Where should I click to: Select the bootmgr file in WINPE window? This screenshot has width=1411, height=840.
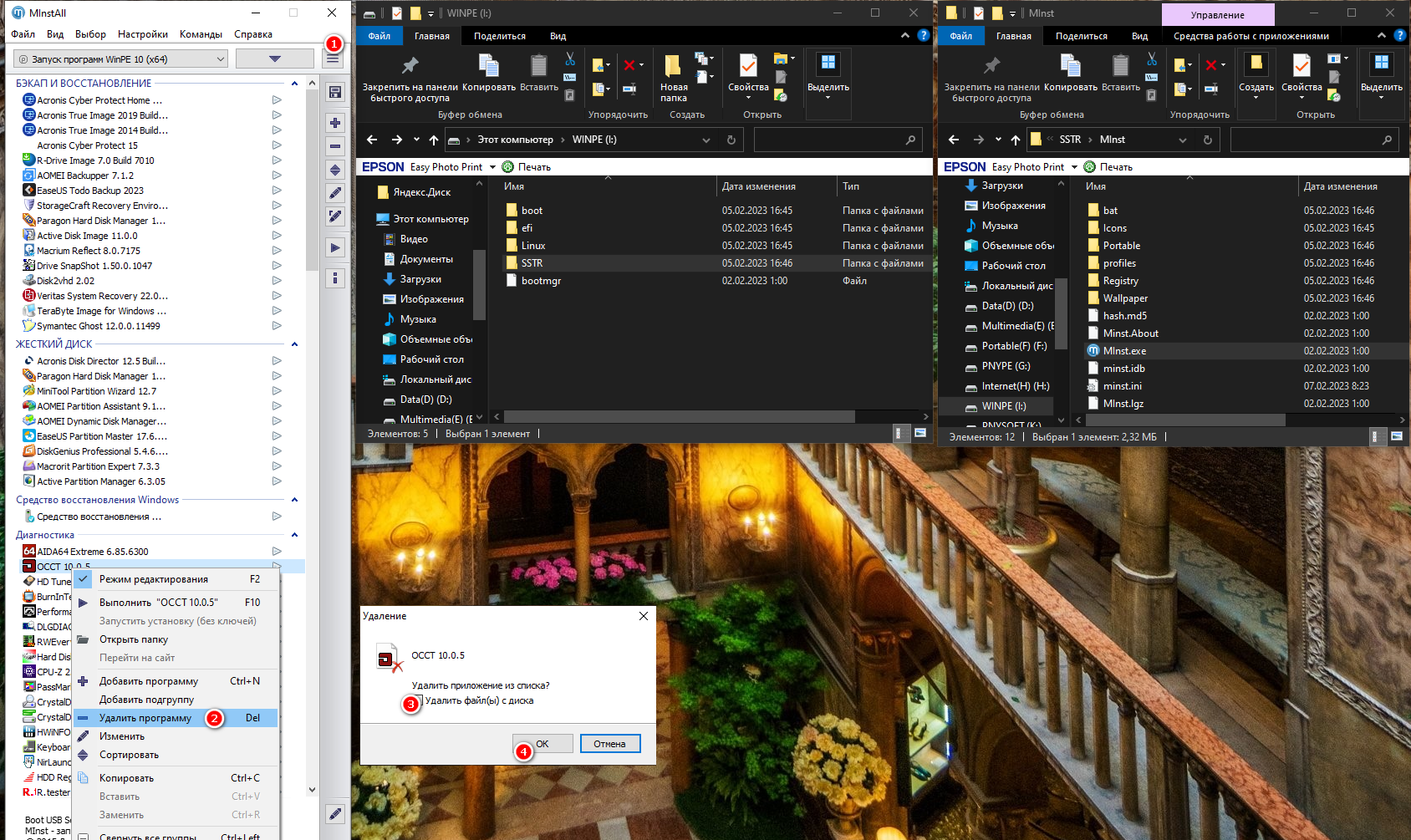[541, 281]
